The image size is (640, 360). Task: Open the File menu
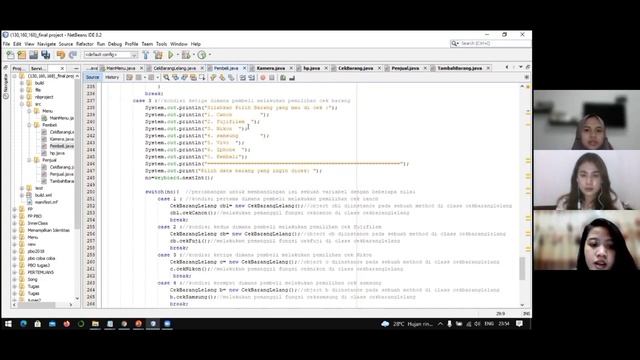(6, 44)
